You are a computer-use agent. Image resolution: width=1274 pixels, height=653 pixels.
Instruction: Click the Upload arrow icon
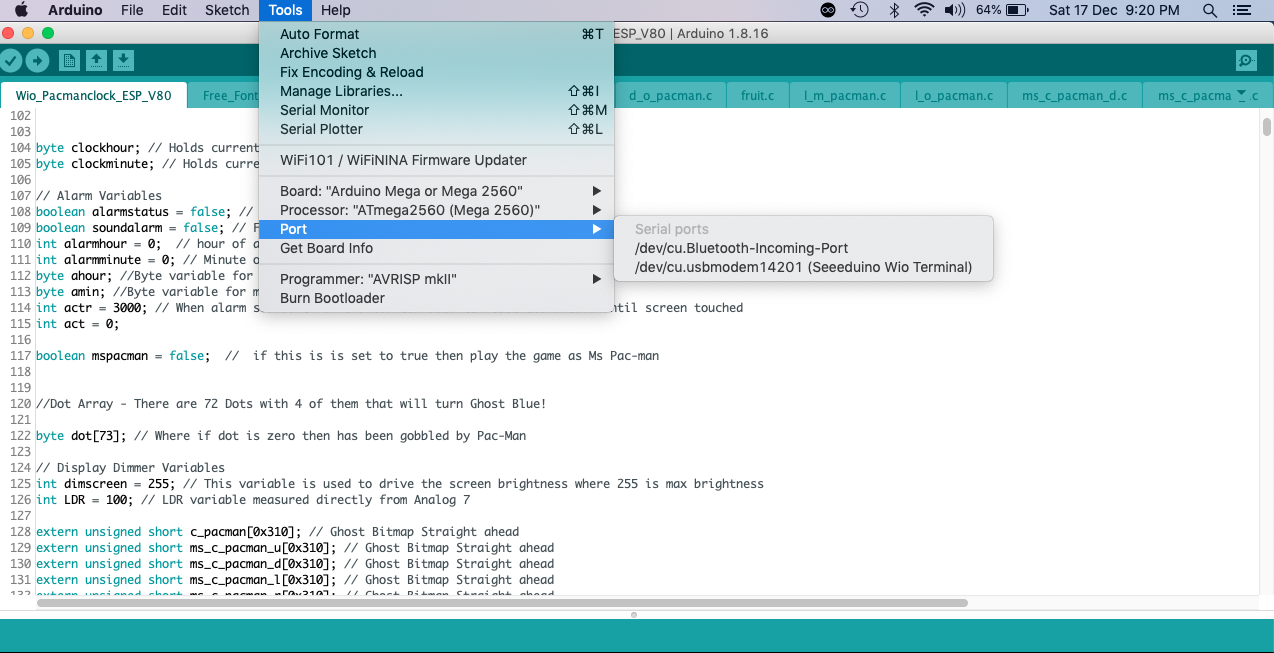pyautogui.click(x=38, y=60)
